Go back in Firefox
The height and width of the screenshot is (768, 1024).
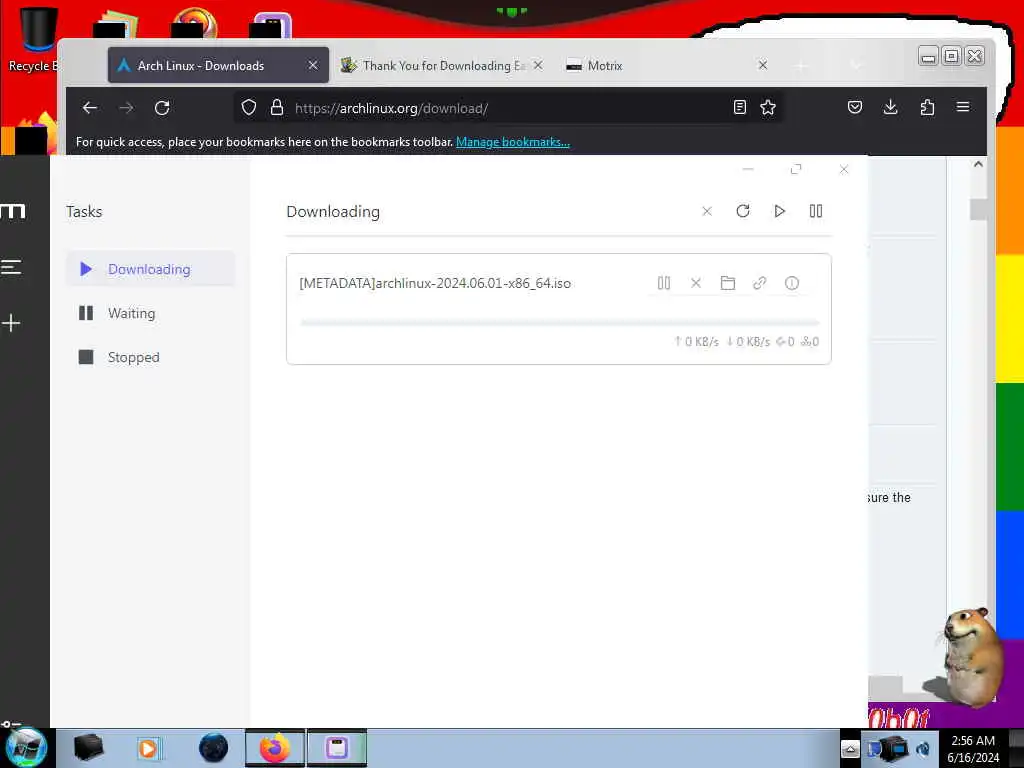click(90, 108)
